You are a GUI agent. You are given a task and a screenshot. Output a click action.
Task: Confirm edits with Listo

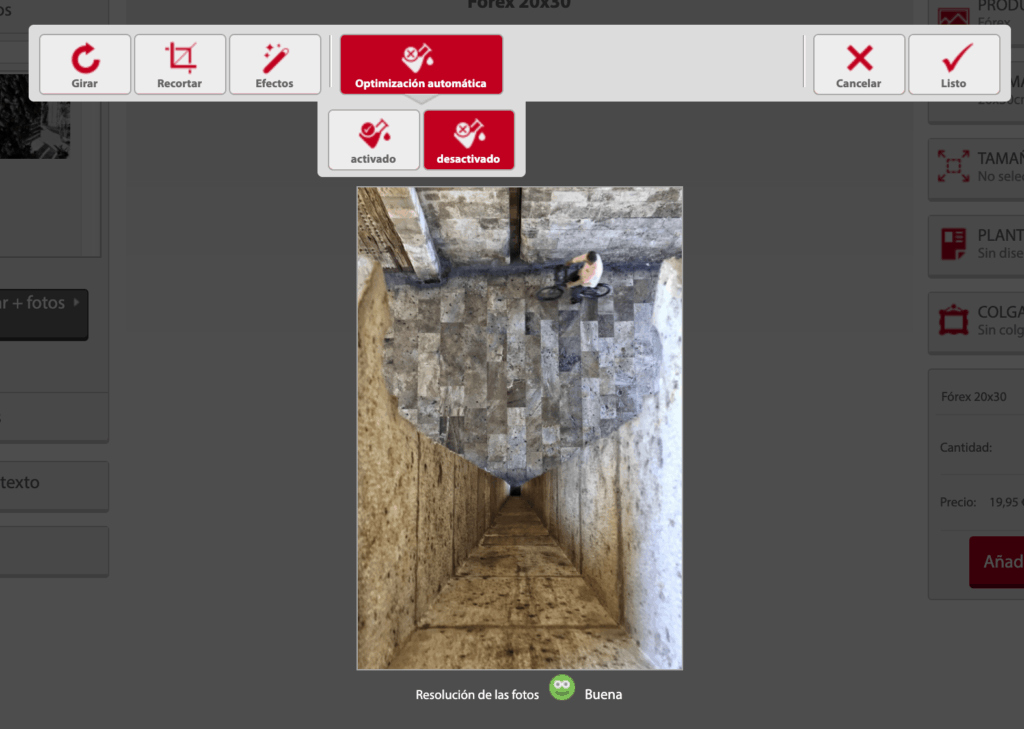pos(953,65)
